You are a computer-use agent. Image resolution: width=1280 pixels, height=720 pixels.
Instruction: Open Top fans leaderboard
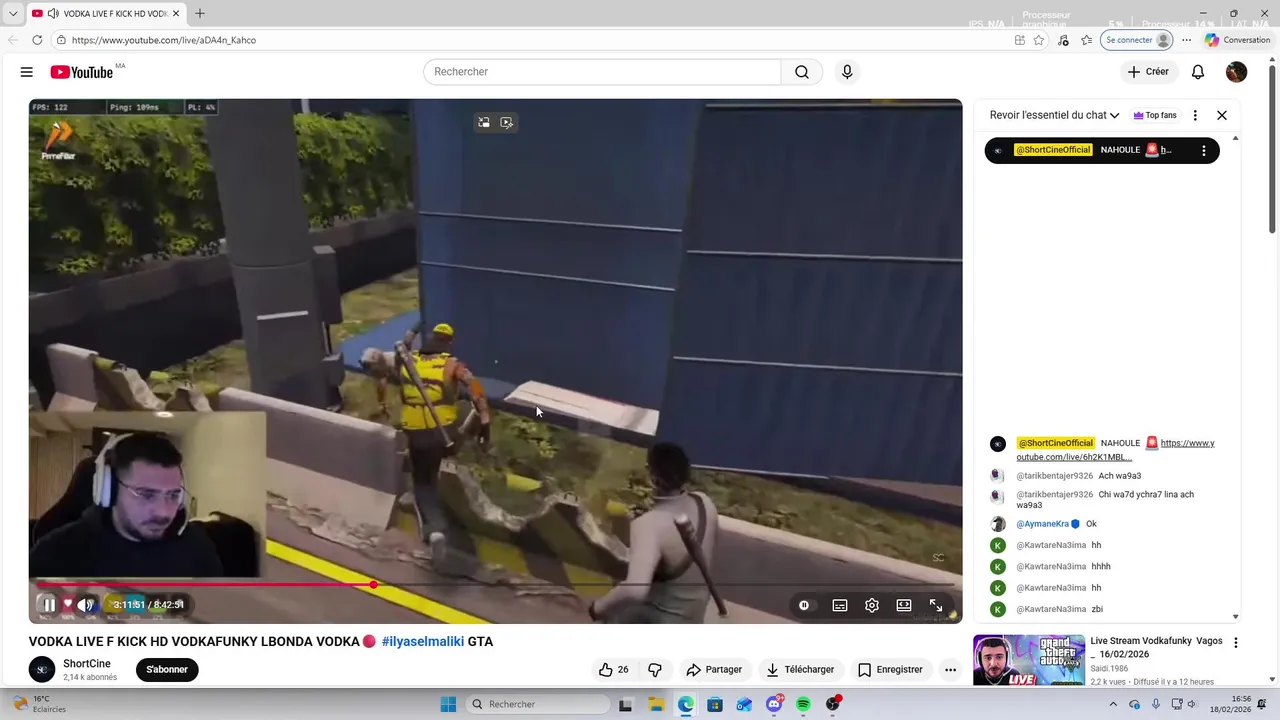(x=1155, y=115)
